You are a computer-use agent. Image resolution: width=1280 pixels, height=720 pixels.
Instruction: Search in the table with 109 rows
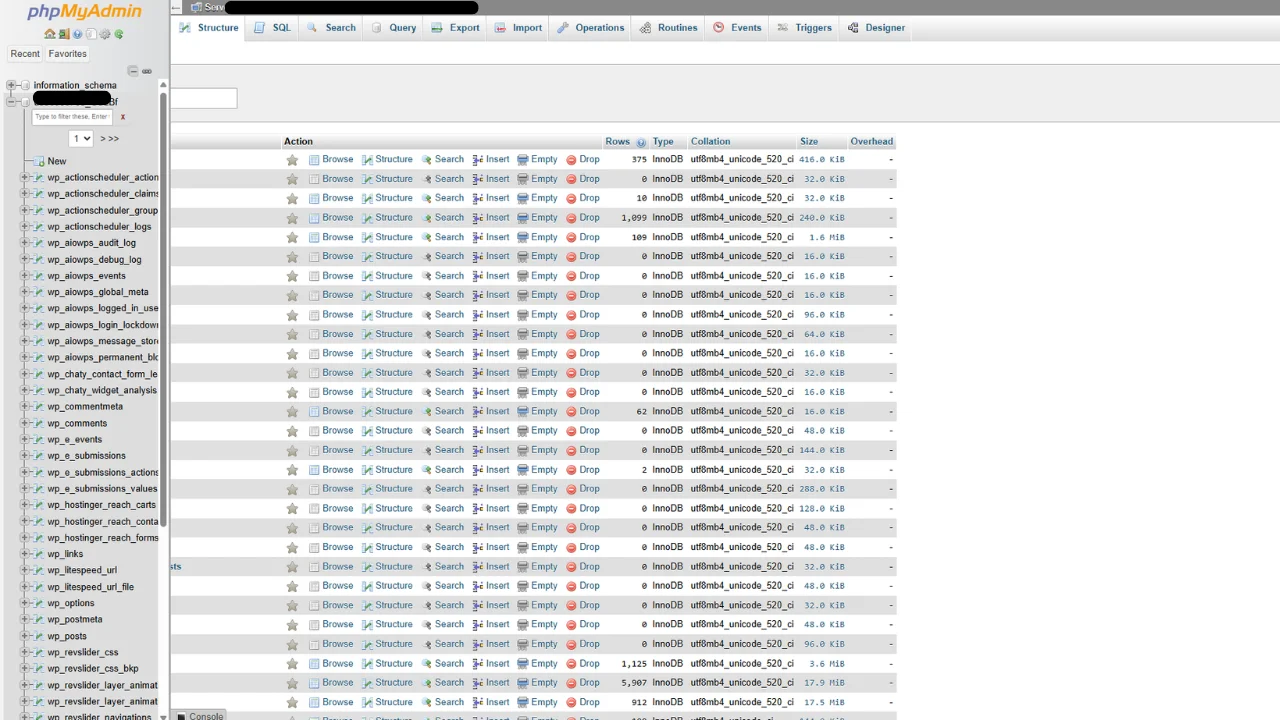coord(443,237)
